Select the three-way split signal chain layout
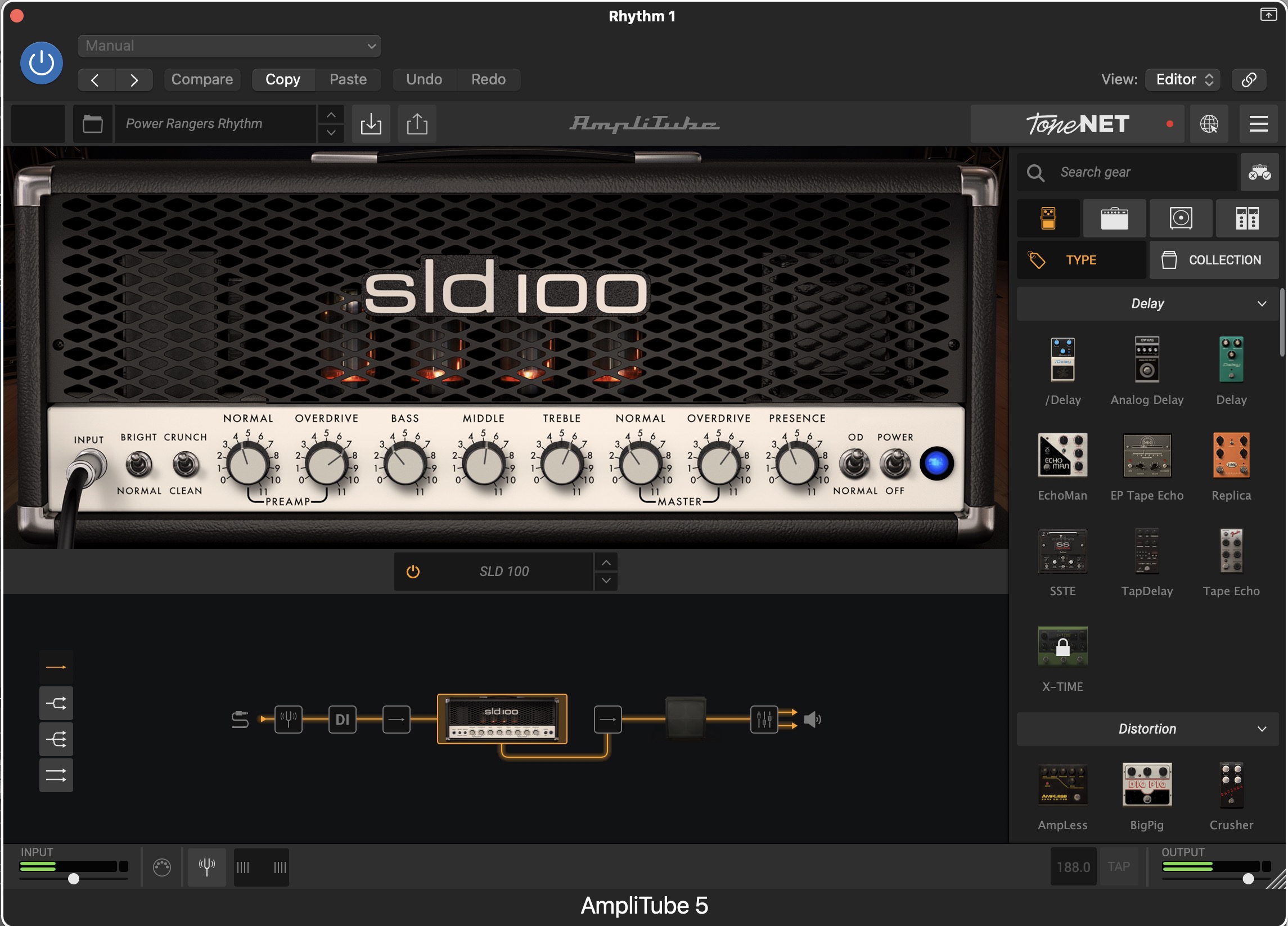Screen dimensions: 1288x926 point(56,740)
